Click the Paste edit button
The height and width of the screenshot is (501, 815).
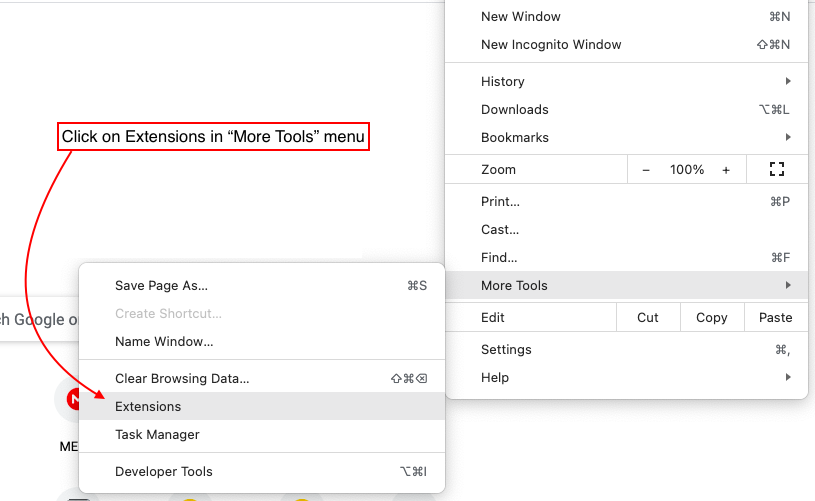point(775,318)
